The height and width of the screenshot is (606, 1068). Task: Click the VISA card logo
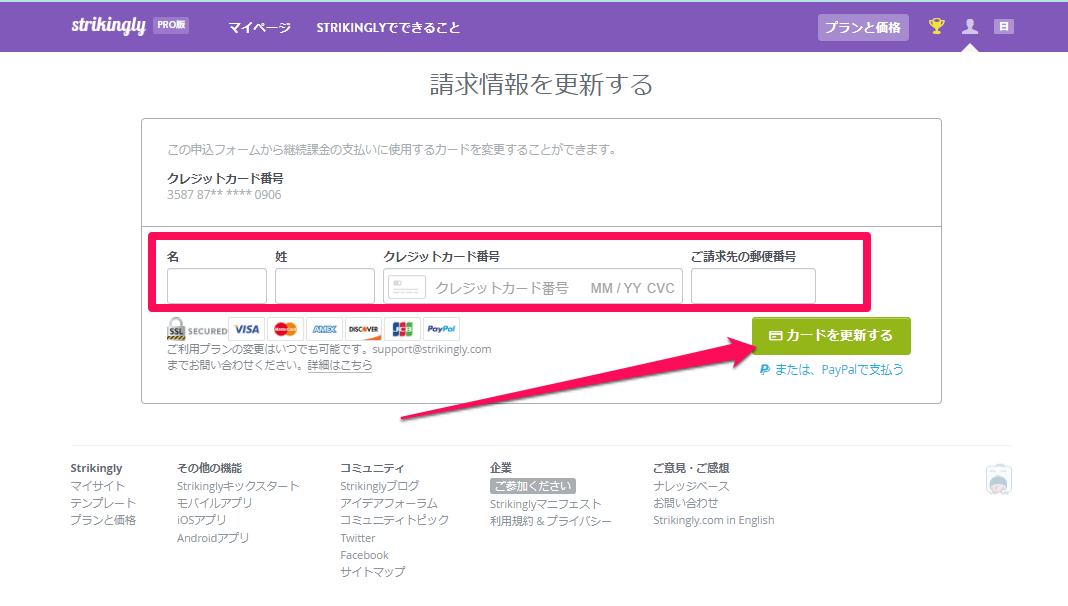click(x=247, y=329)
